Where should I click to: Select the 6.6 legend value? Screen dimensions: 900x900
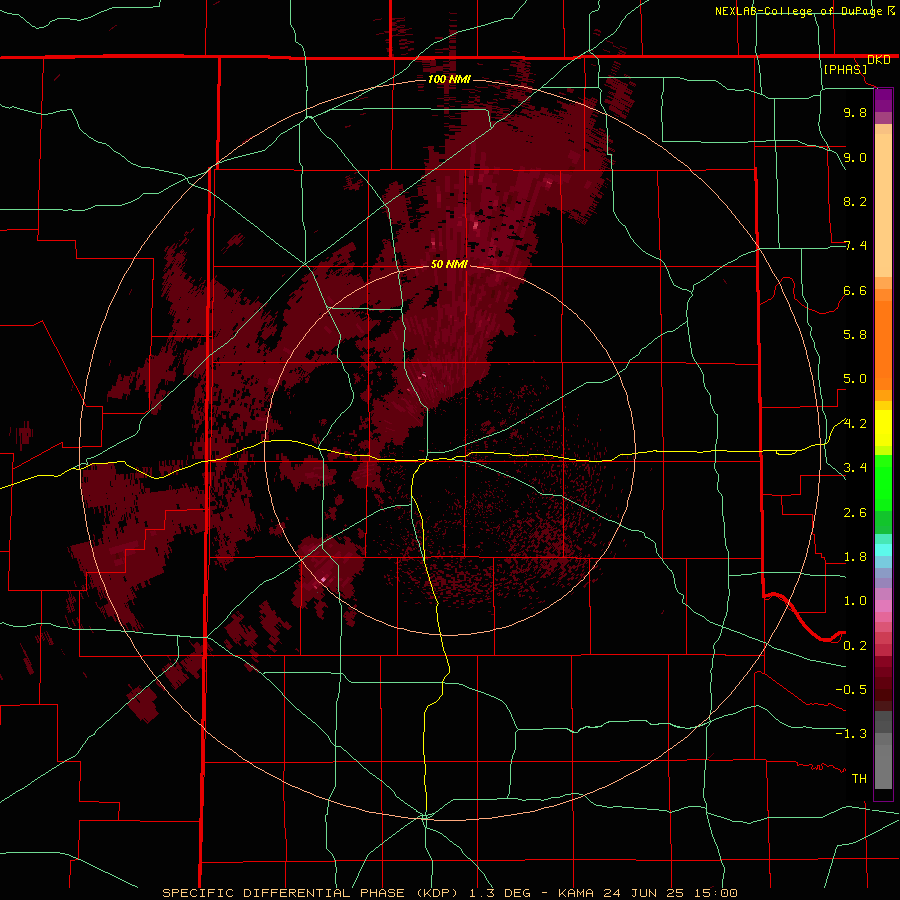click(x=855, y=290)
